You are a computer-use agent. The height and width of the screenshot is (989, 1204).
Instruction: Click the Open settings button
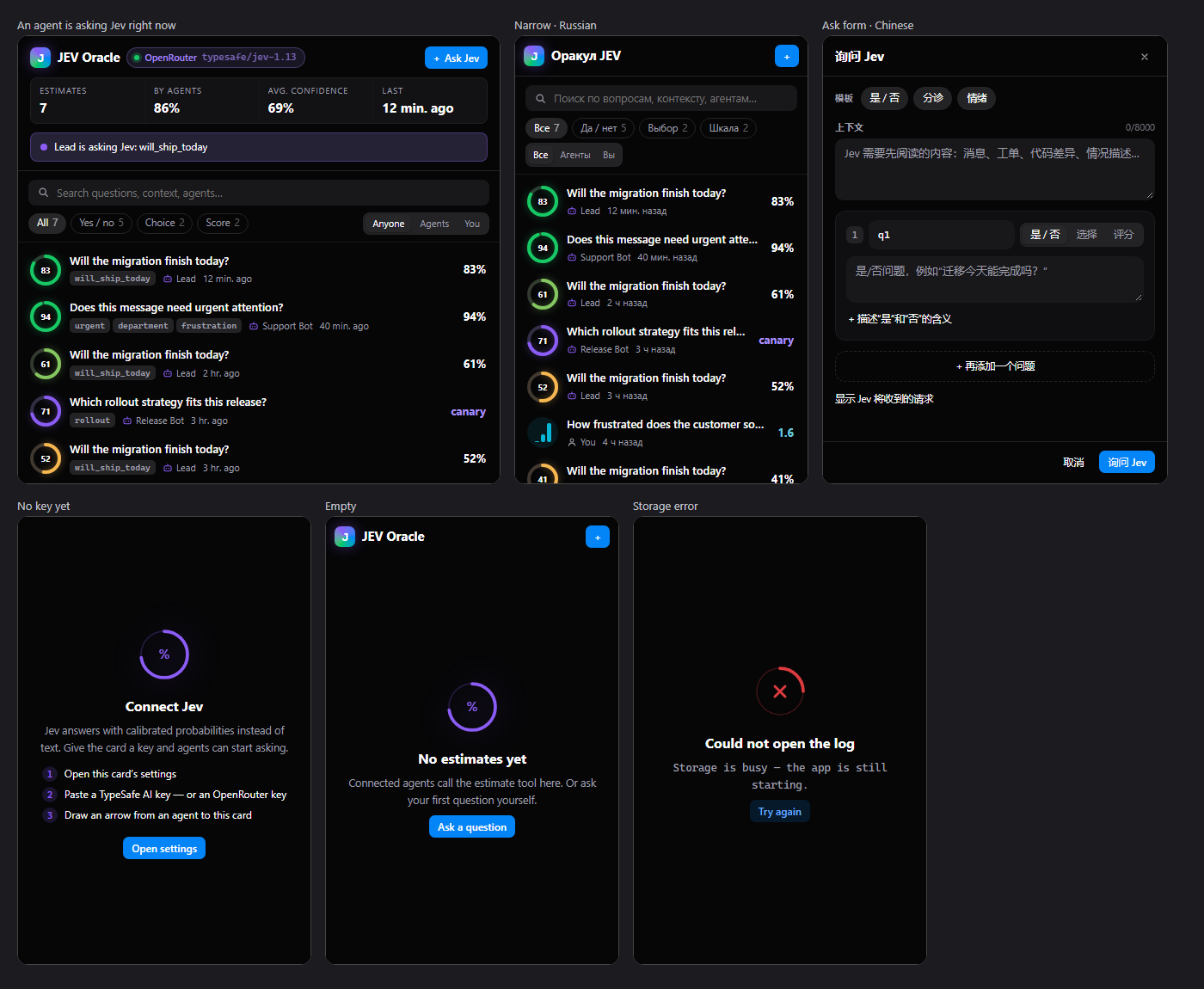point(164,849)
